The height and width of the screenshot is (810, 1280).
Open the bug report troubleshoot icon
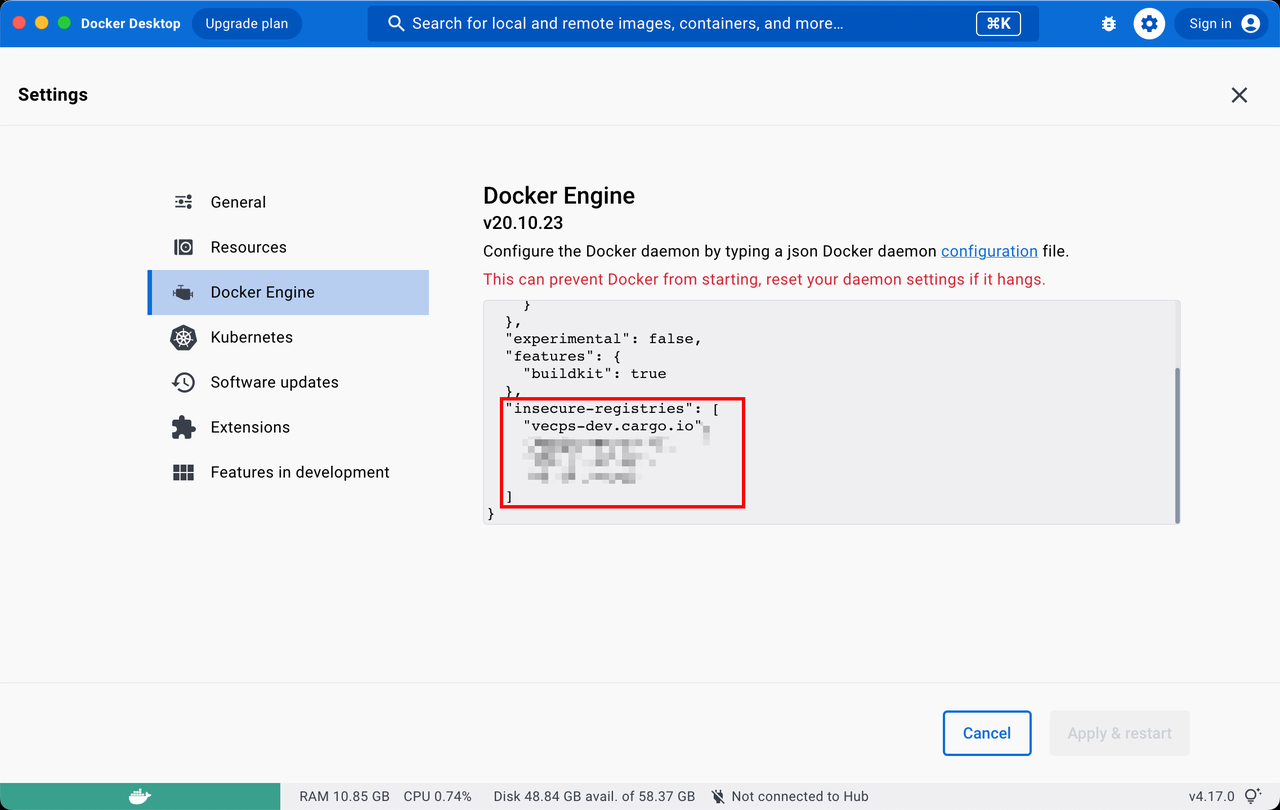tap(1109, 24)
